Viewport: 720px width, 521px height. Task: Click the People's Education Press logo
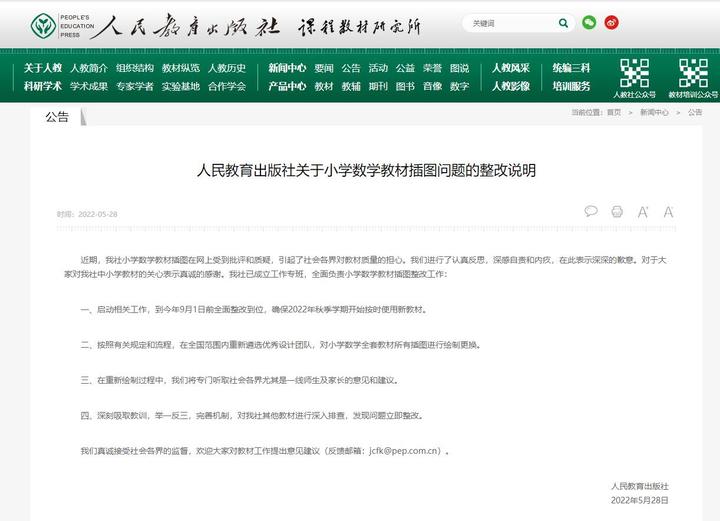tap(60, 24)
